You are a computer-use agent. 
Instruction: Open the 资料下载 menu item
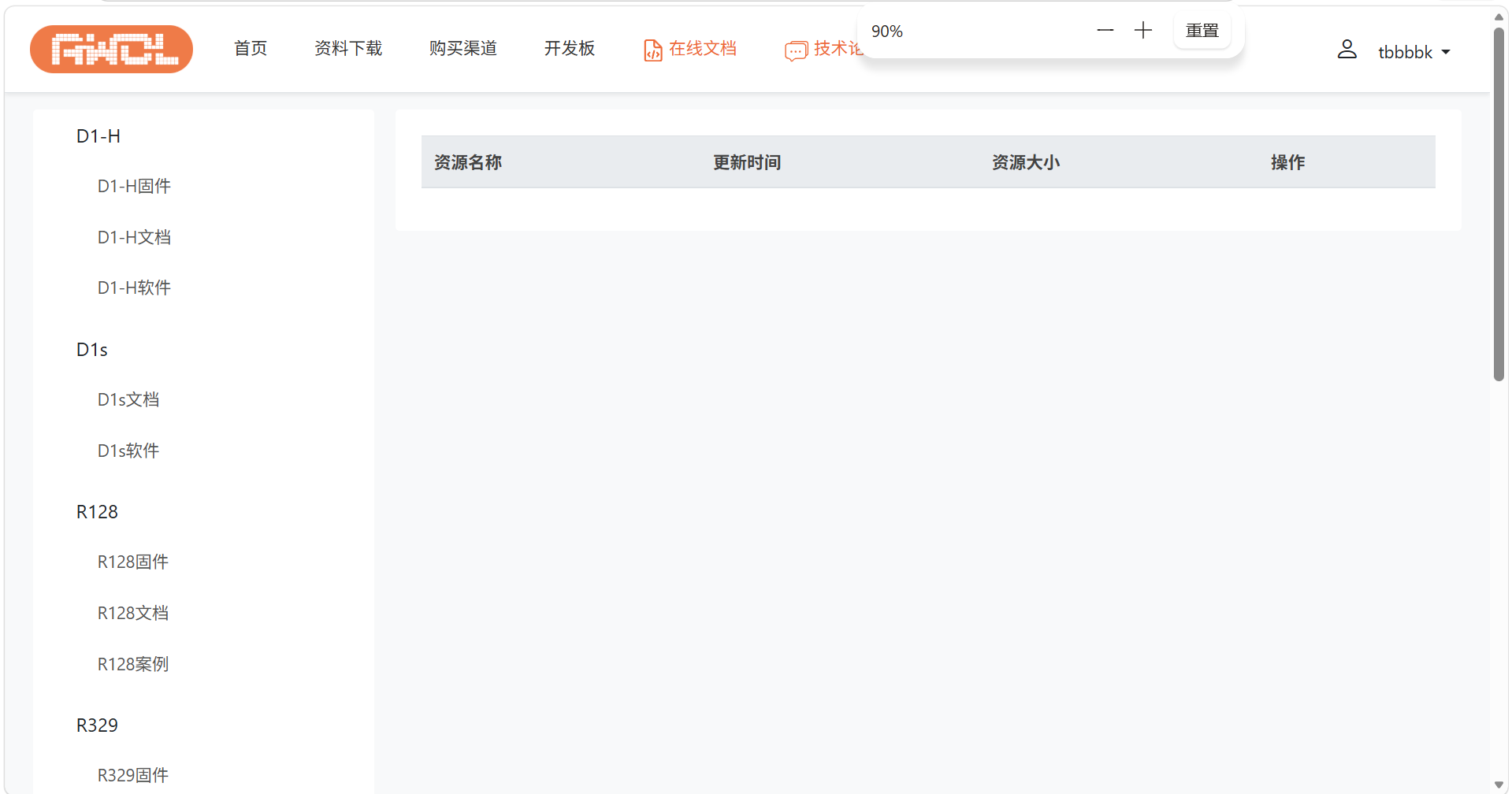tap(348, 48)
